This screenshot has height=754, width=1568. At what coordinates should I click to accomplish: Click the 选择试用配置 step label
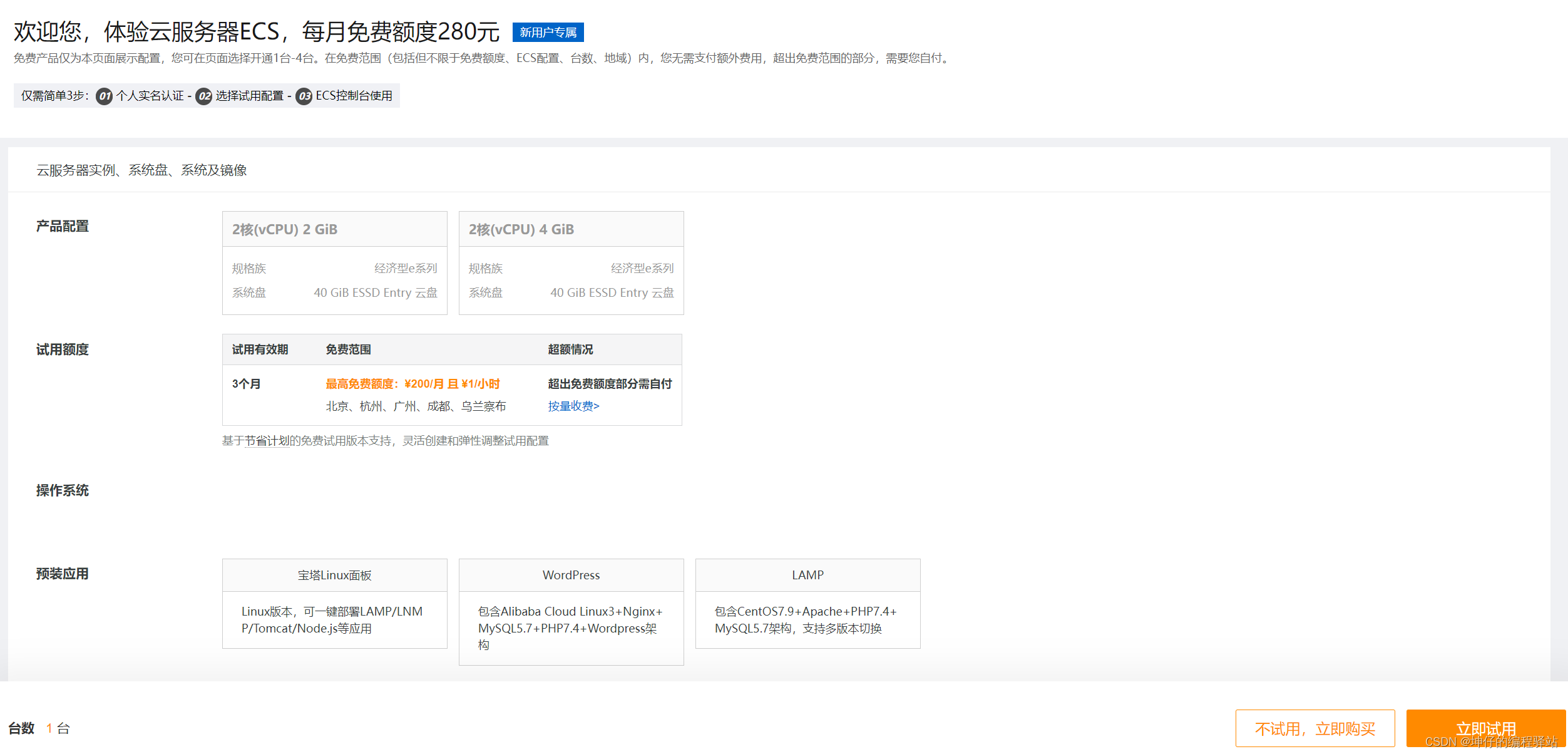pos(250,96)
